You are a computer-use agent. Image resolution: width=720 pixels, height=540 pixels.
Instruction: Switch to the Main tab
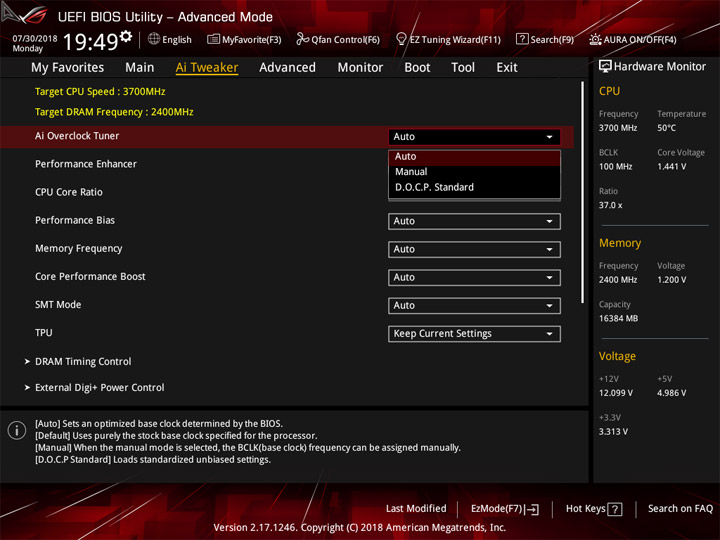pos(140,68)
